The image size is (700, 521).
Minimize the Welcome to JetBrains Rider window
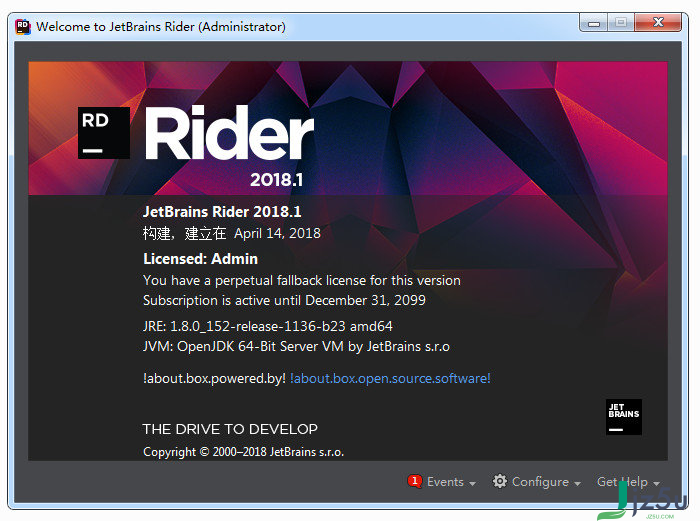[x=593, y=23]
